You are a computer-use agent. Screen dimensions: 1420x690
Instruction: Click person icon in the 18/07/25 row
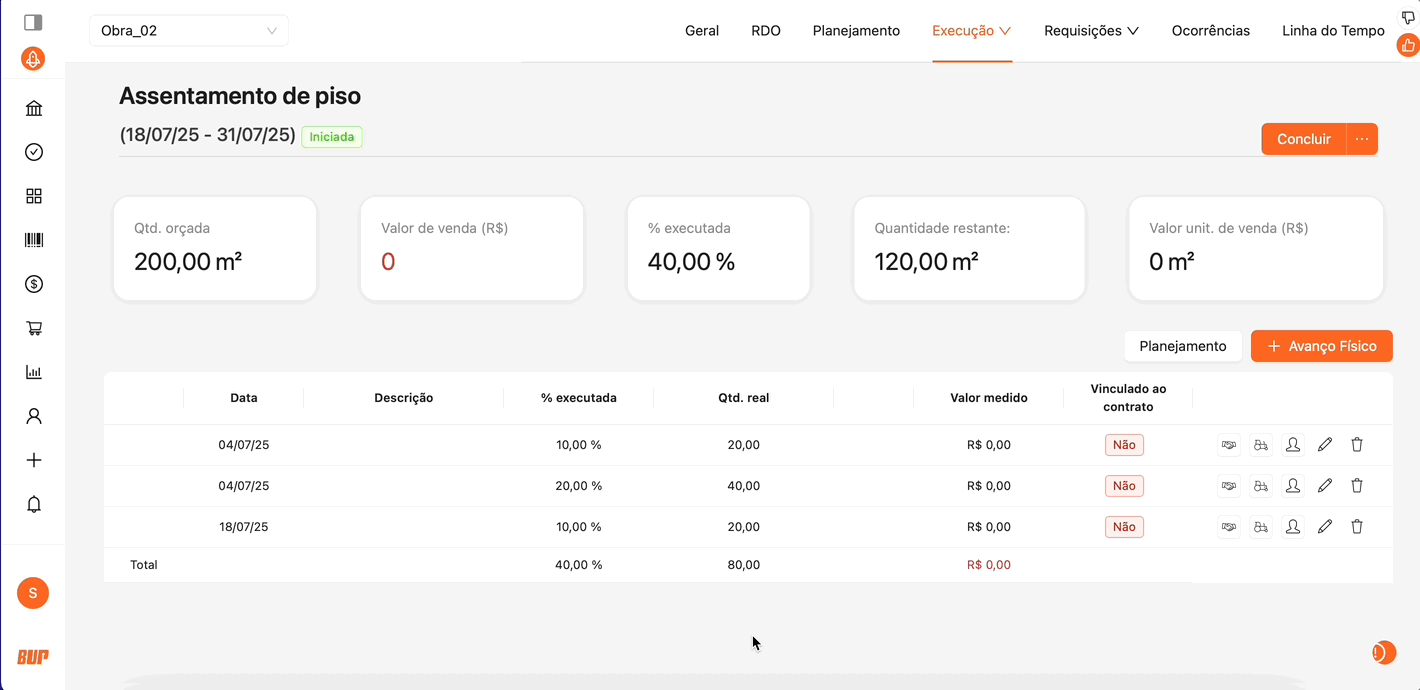[x=1293, y=527]
